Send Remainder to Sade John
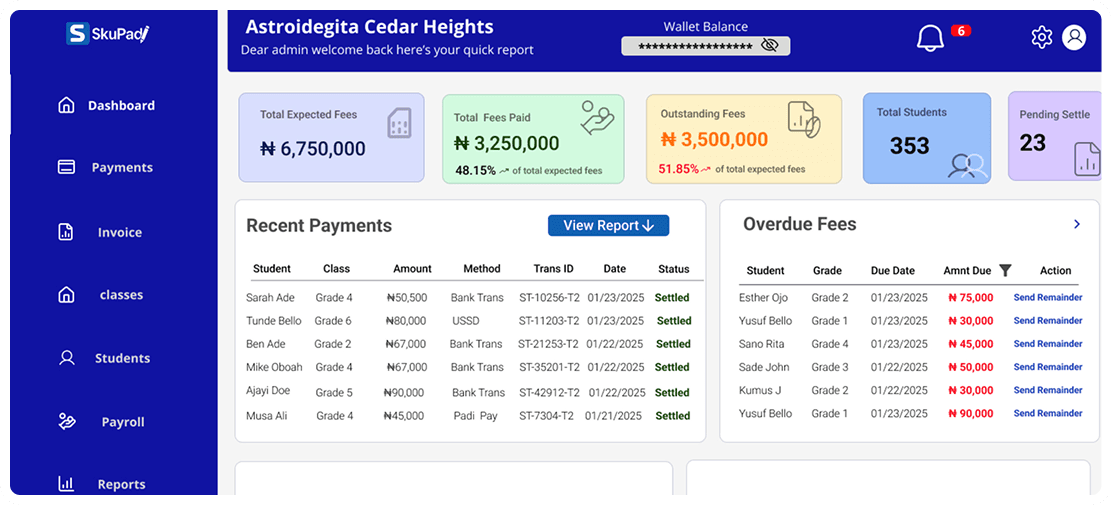Image resolution: width=1112 pixels, height=505 pixels. pos(1047,367)
